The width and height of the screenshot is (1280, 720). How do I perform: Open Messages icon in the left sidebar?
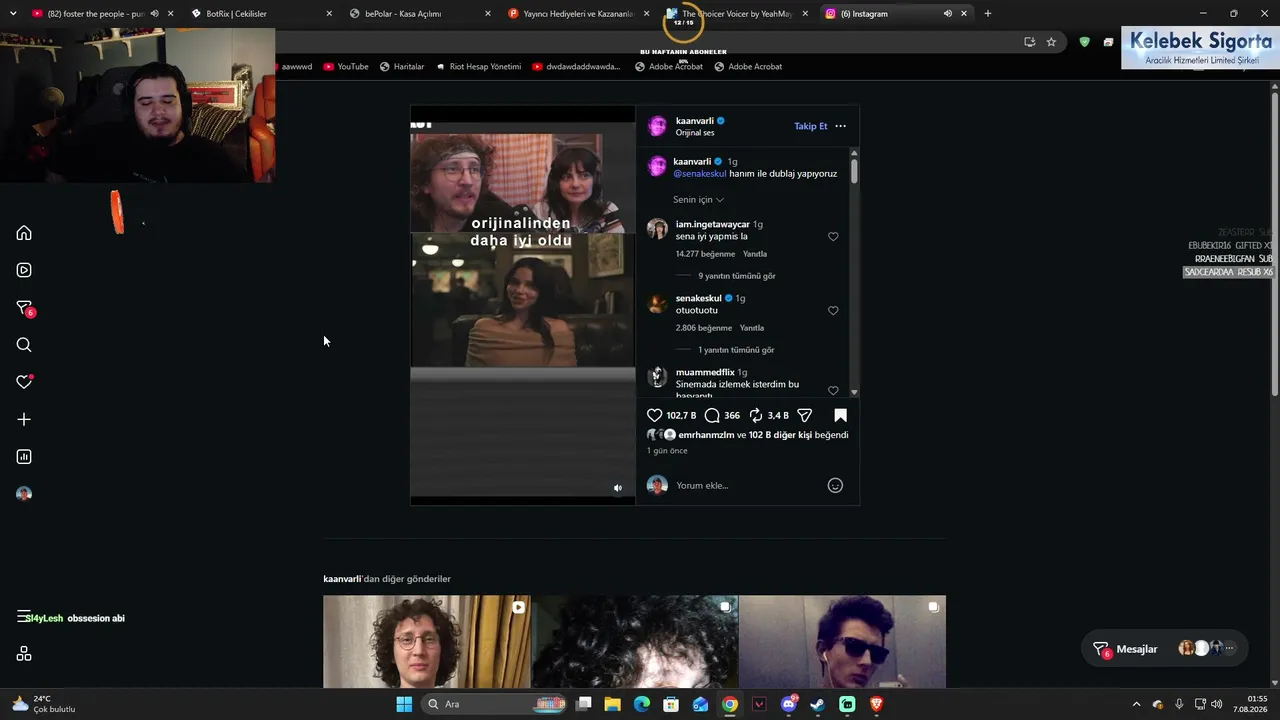point(24,308)
